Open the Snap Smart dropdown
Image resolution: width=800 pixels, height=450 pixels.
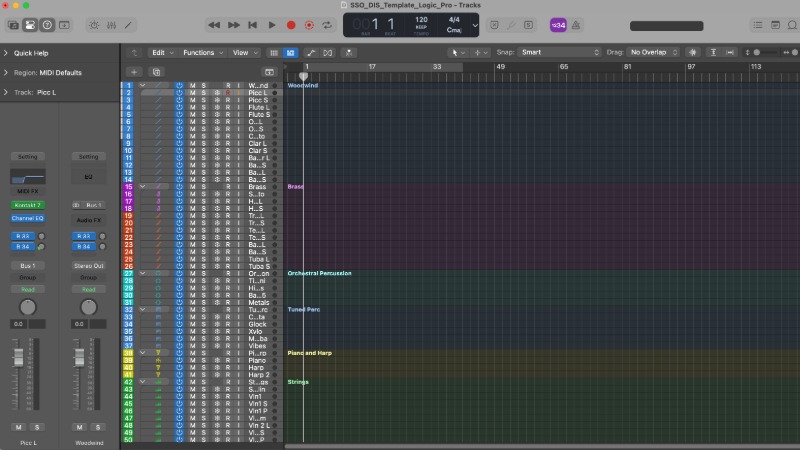click(x=558, y=52)
